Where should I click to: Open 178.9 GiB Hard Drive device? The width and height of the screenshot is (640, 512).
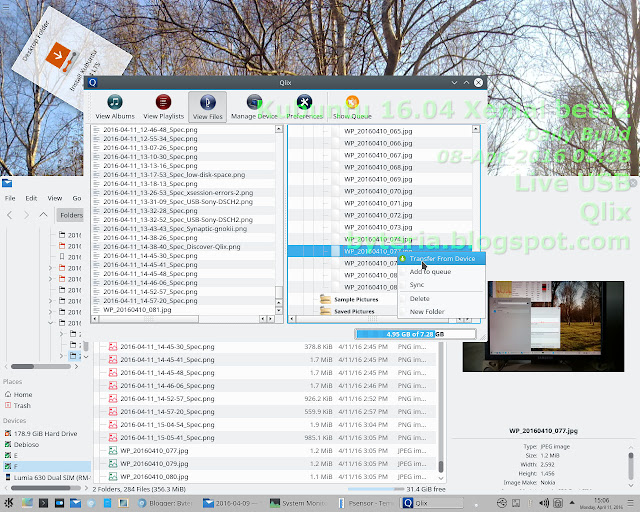tap(45, 434)
